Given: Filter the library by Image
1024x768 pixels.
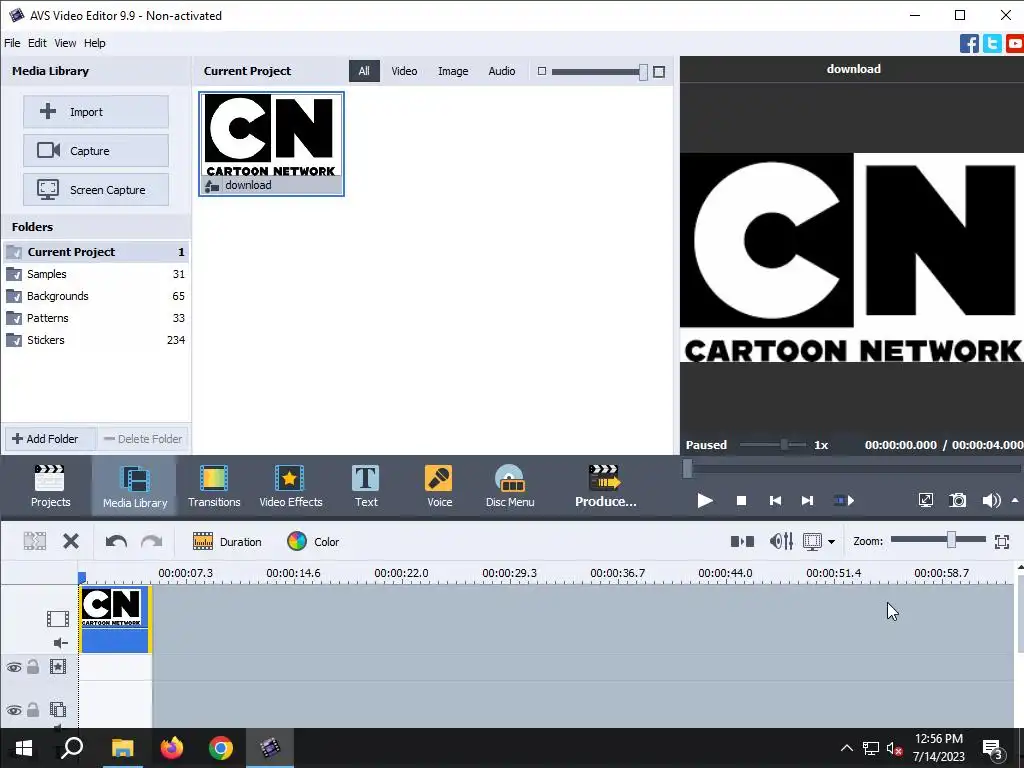Looking at the screenshot, I should pyautogui.click(x=453, y=71).
